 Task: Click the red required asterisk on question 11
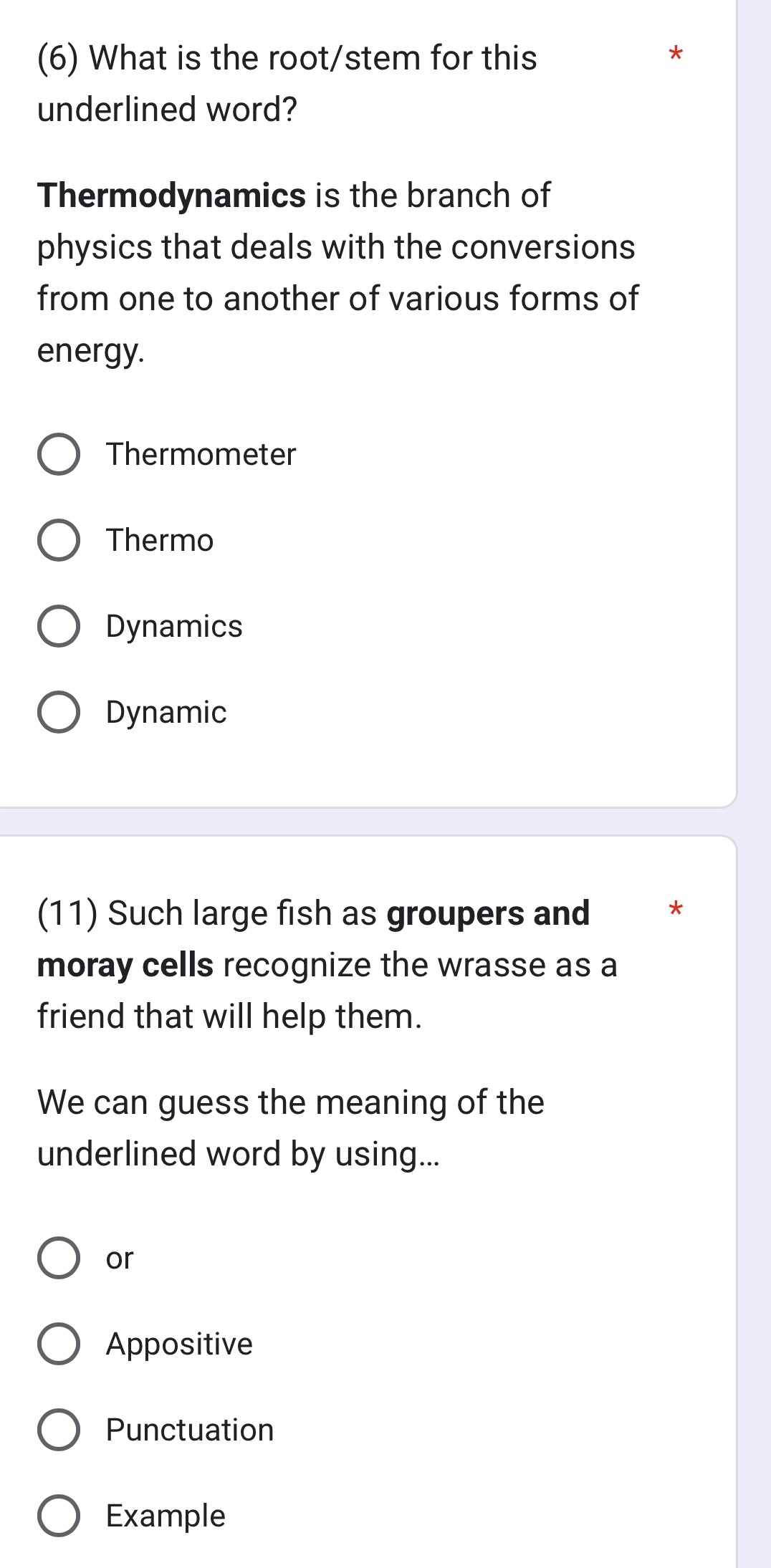tap(675, 910)
